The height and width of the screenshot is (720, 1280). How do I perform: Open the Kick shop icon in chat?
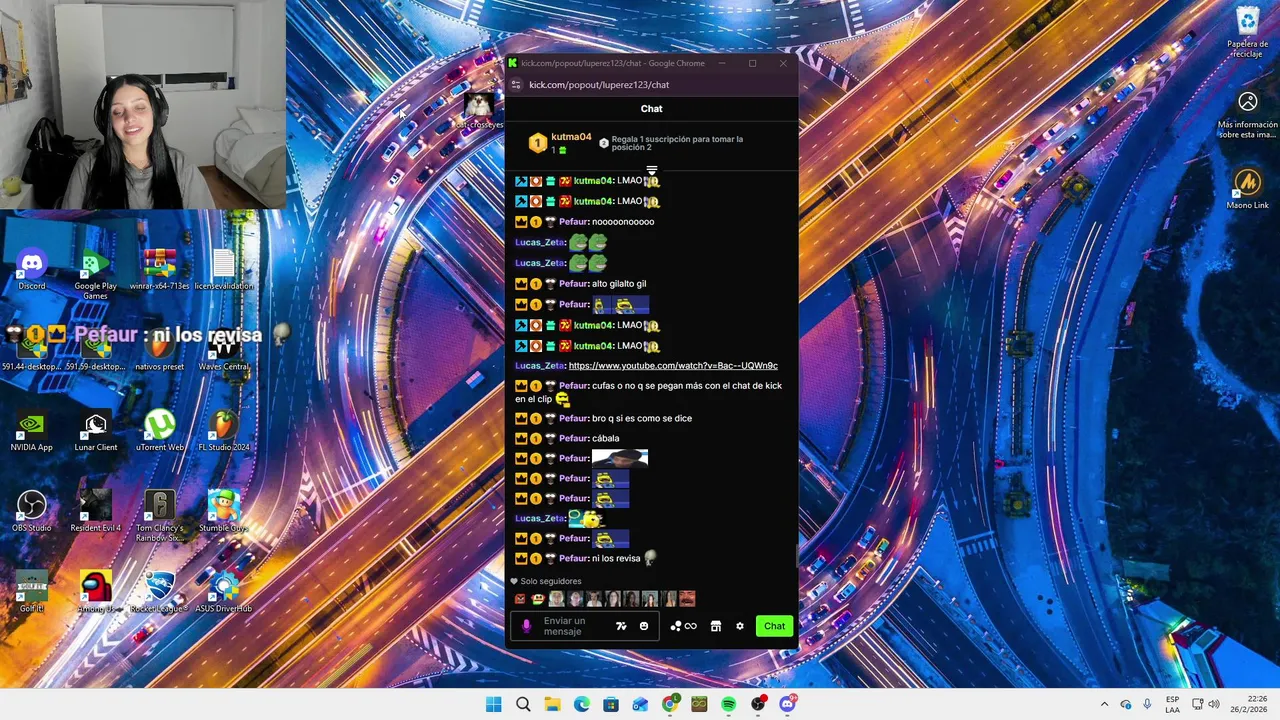[716, 626]
